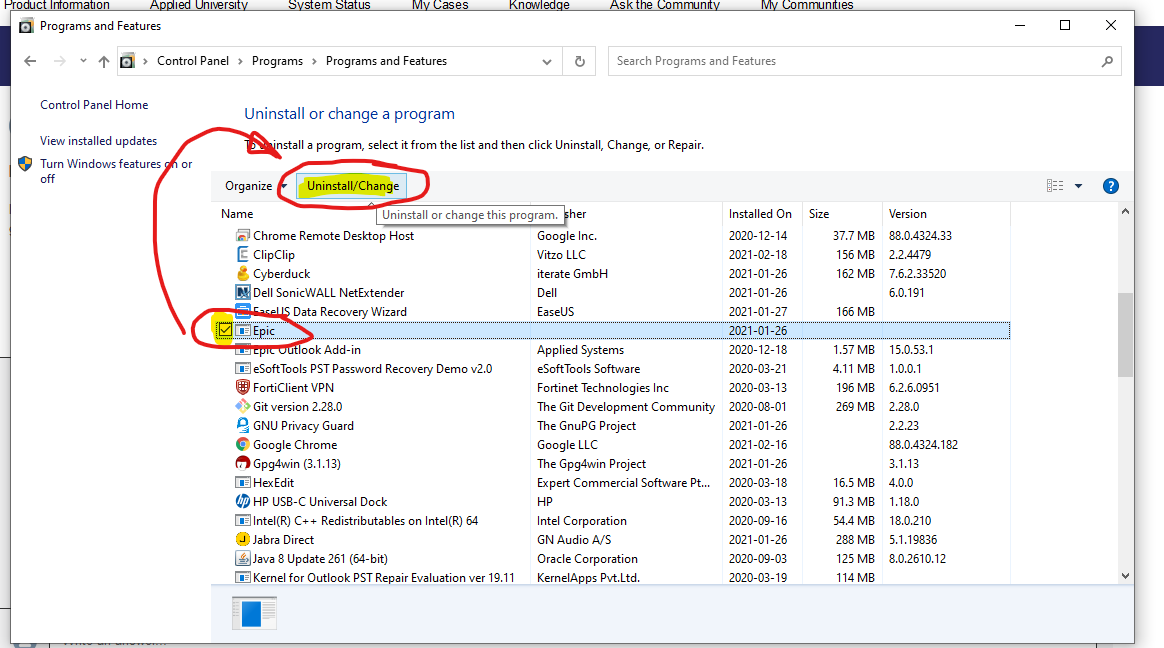Click the Forward navigation arrow
The image size is (1164, 648).
pyautogui.click(x=59, y=61)
